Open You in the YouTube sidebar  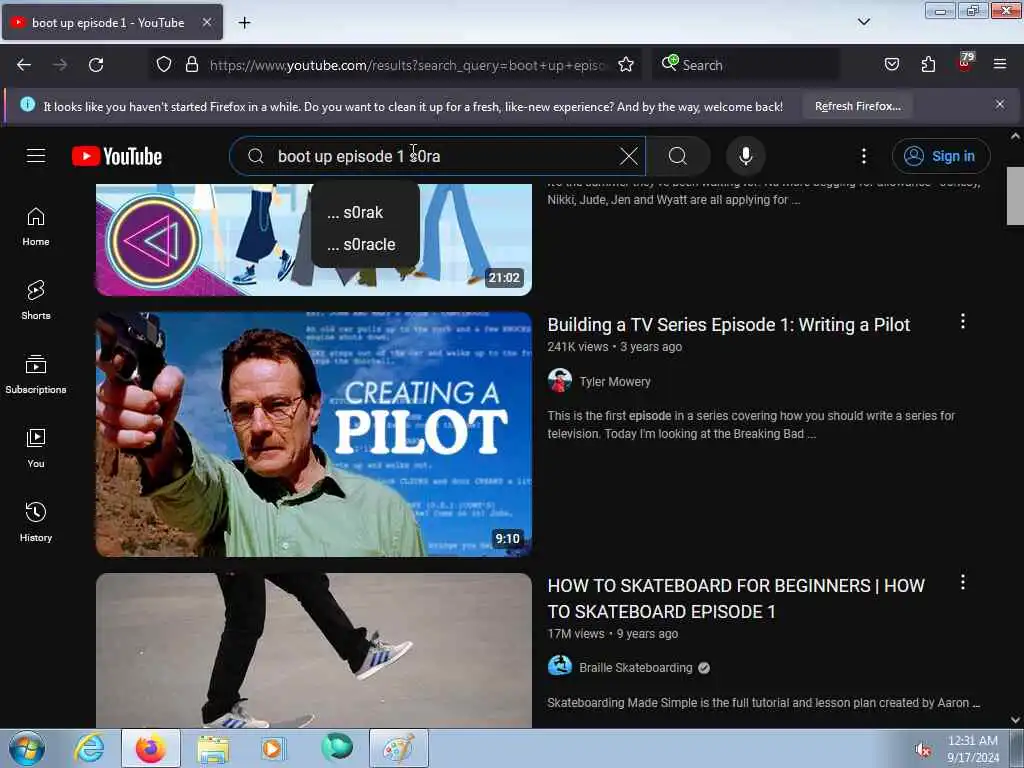[x=36, y=449]
